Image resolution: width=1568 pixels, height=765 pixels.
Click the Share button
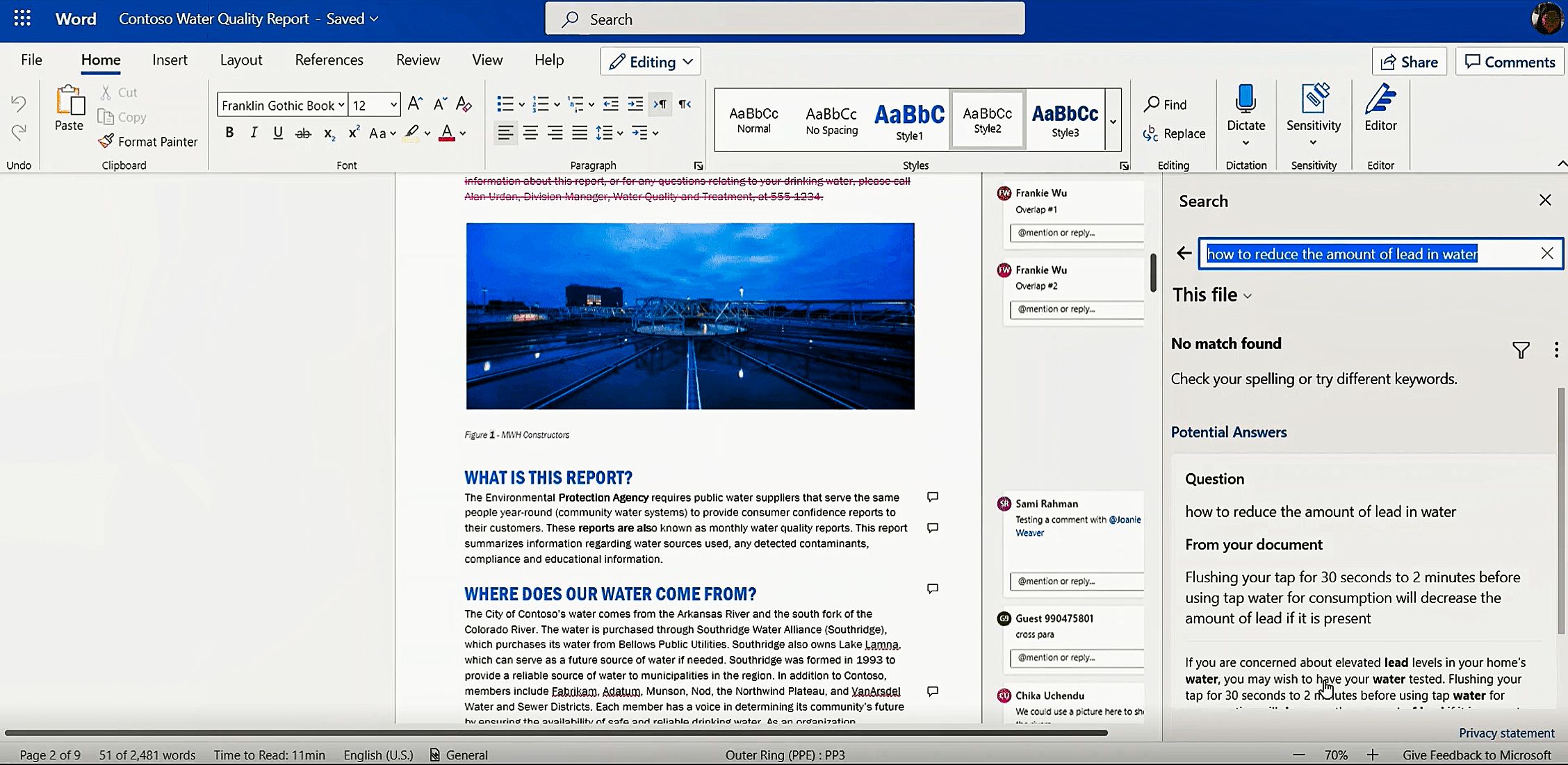tap(1409, 61)
